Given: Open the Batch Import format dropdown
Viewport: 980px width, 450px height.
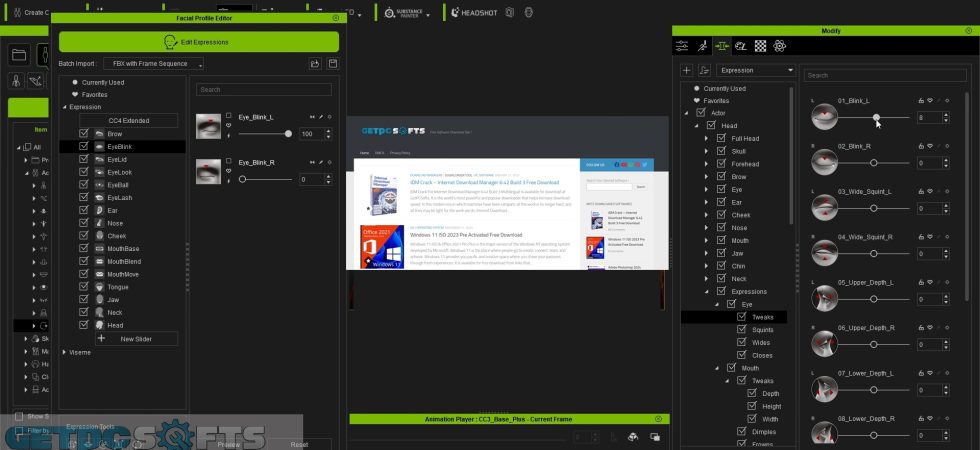Looking at the screenshot, I should (153, 64).
